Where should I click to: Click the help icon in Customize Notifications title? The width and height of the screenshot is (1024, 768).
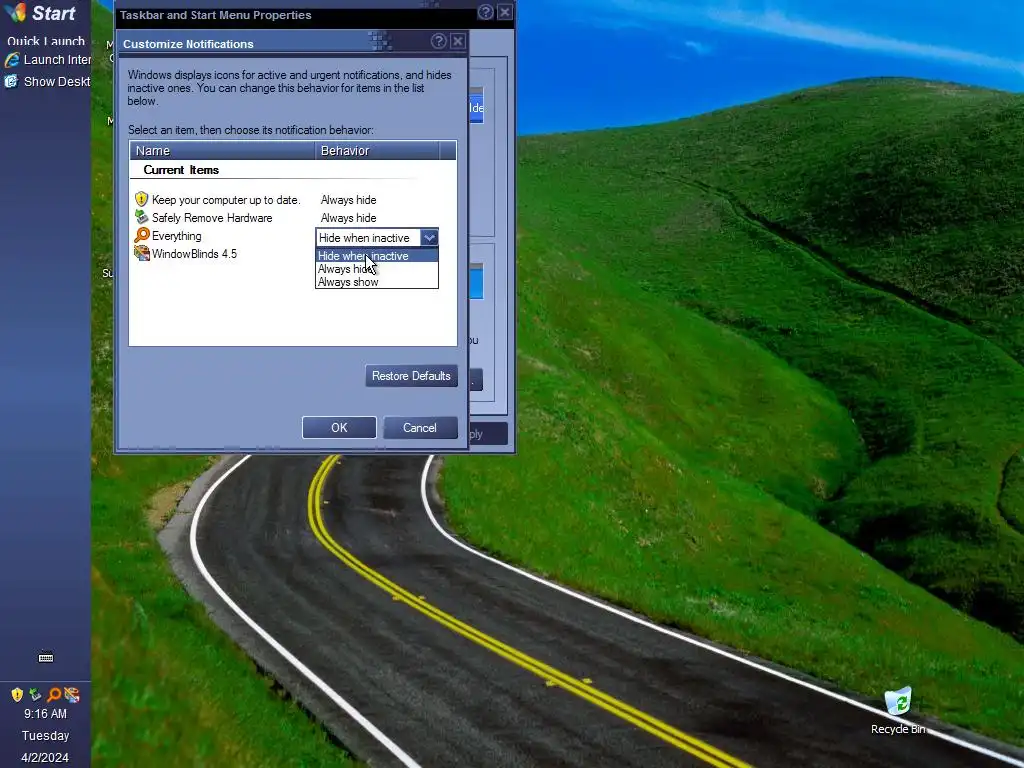point(439,41)
